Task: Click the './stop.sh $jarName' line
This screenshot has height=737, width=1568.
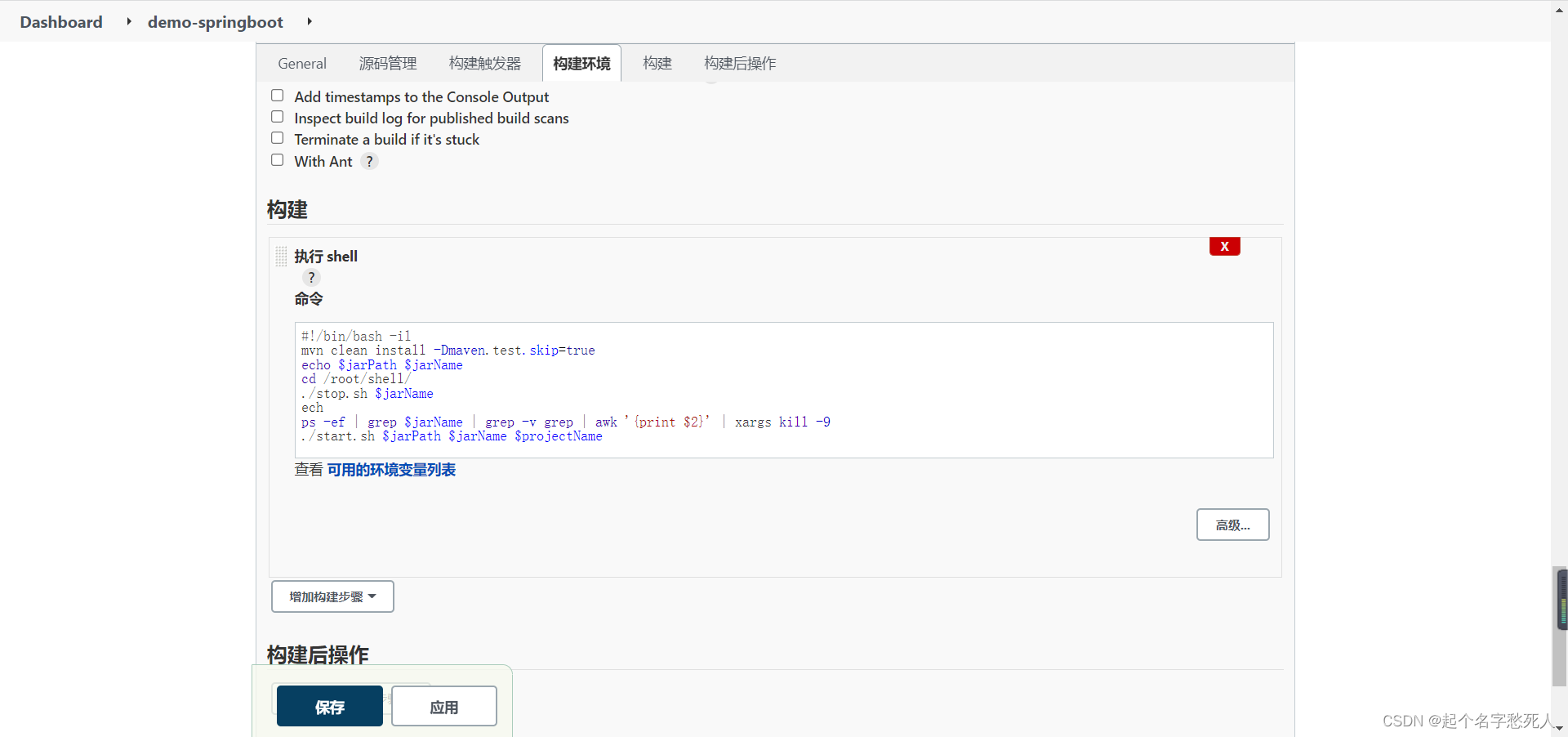Action: [x=367, y=394]
